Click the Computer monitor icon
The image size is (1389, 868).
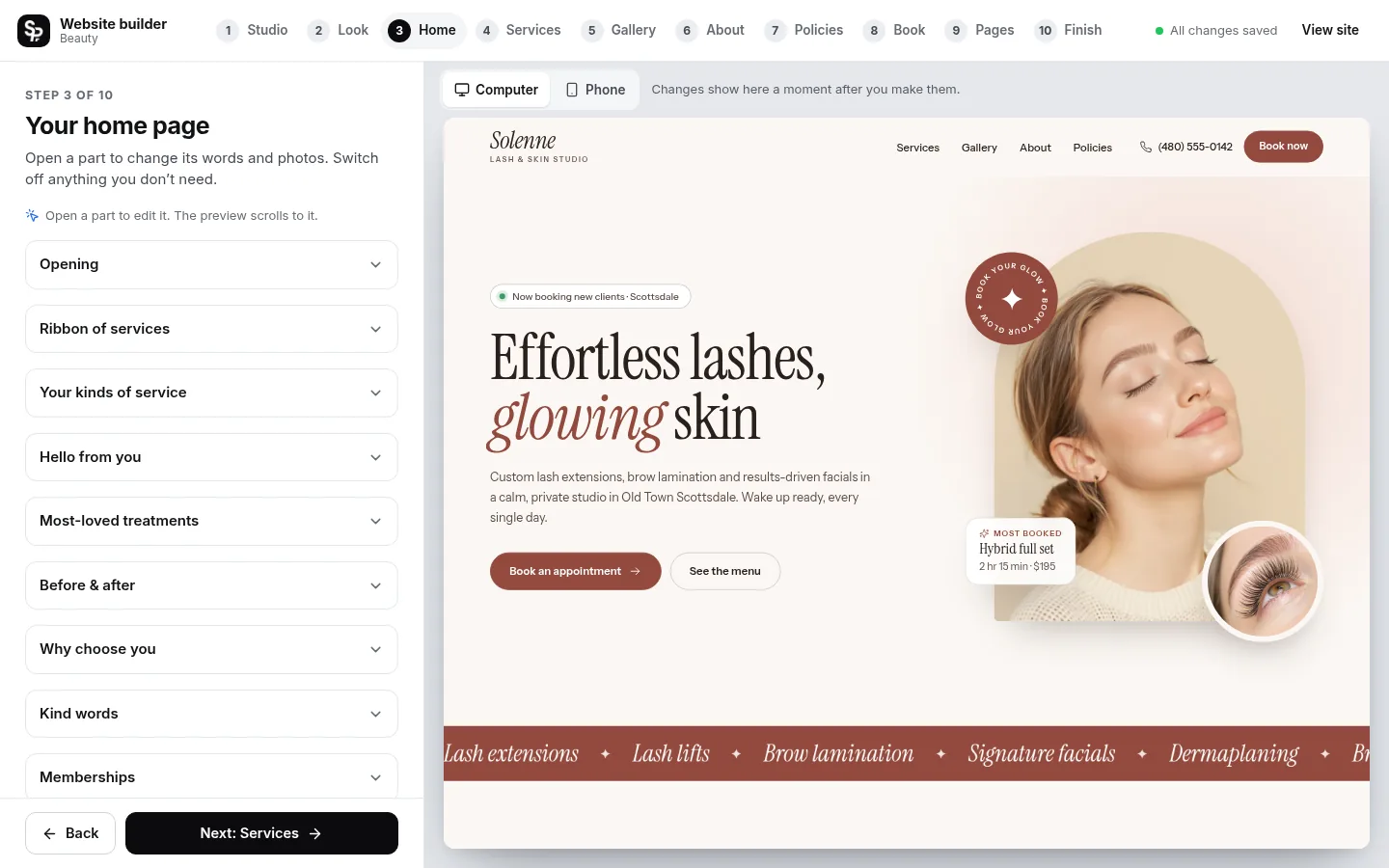point(462,90)
